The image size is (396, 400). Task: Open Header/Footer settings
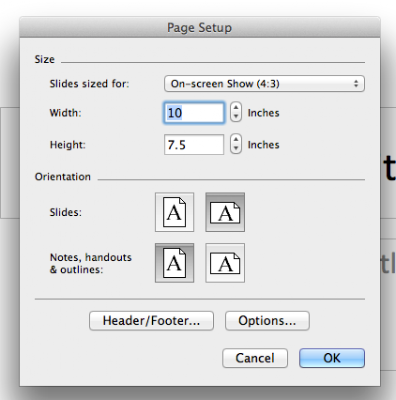coord(151,321)
